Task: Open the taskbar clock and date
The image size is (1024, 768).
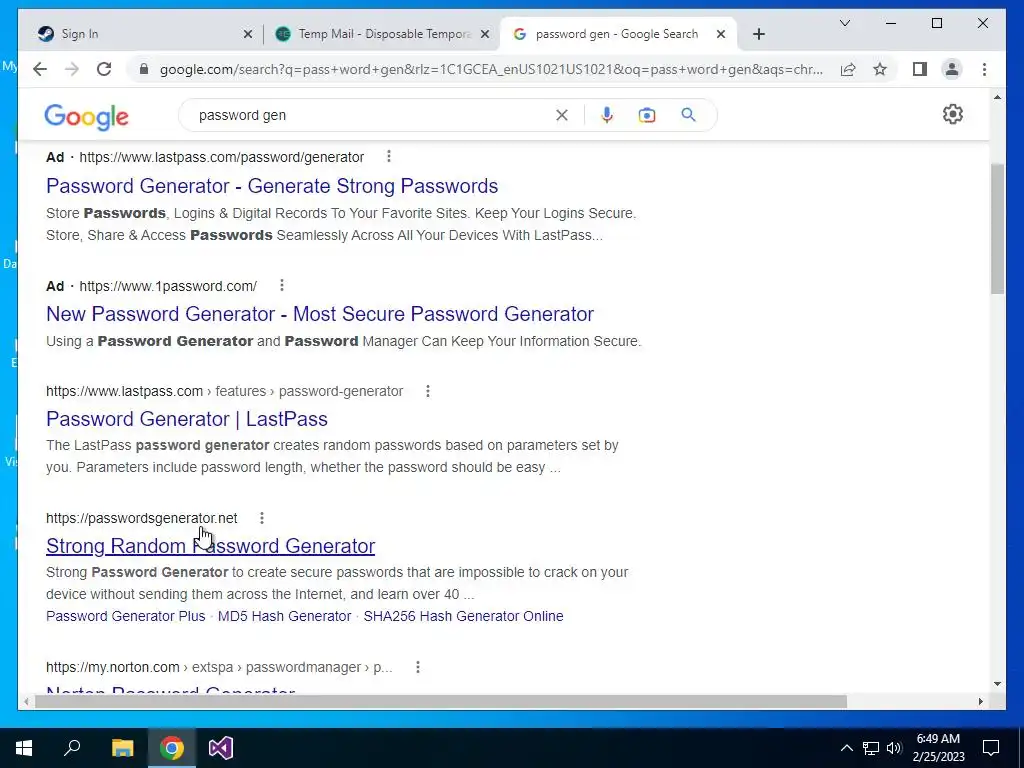Action: [x=938, y=748]
